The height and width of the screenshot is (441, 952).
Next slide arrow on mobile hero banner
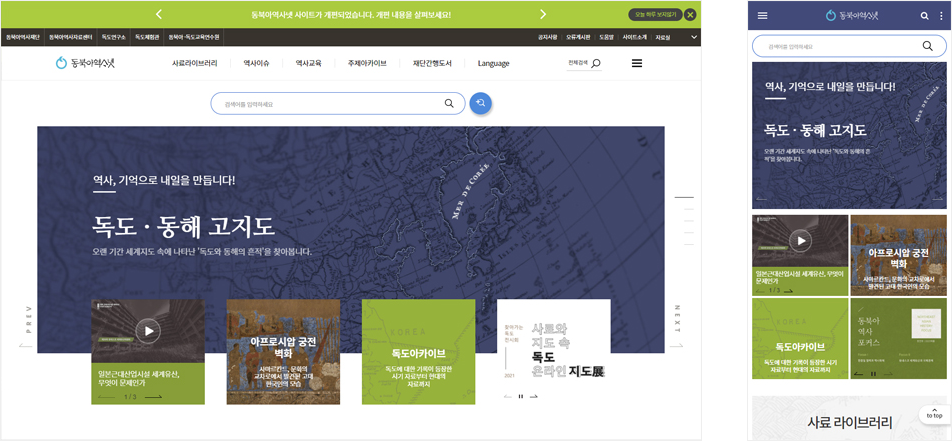[939, 198]
